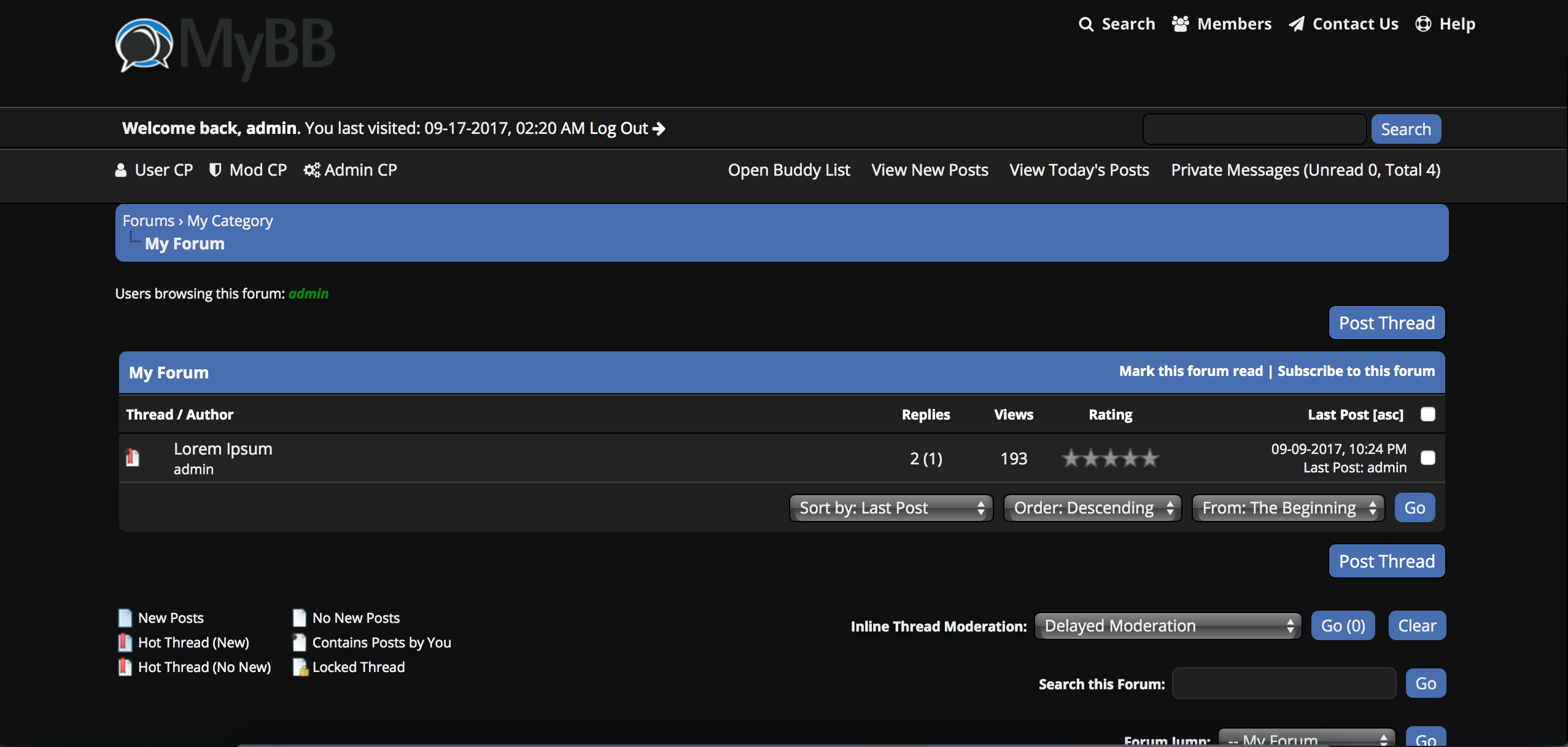Click the Contact Us paper plane icon
Viewport: 1568px width, 747px height.
tap(1296, 24)
